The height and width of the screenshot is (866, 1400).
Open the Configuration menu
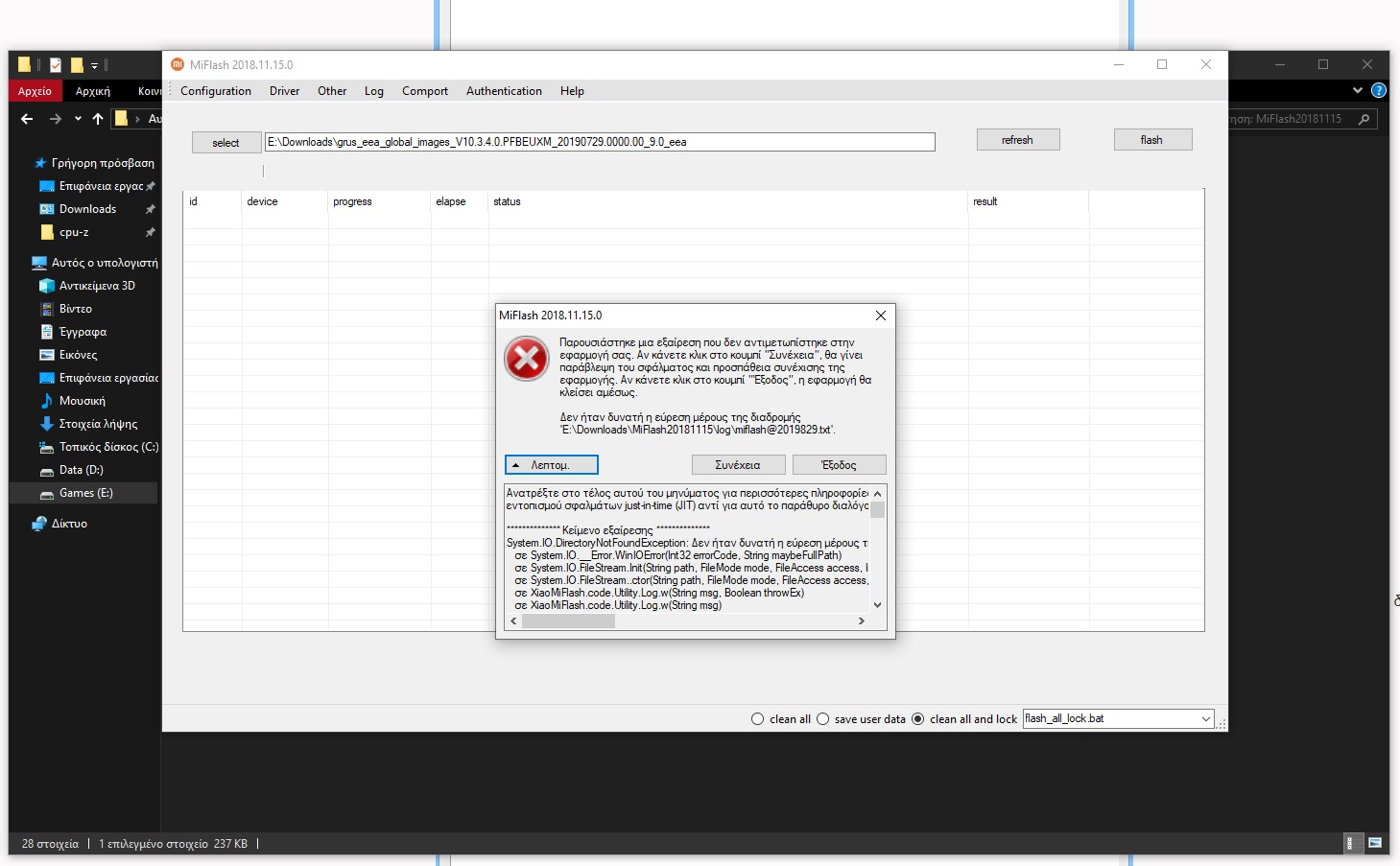(x=215, y=91)
